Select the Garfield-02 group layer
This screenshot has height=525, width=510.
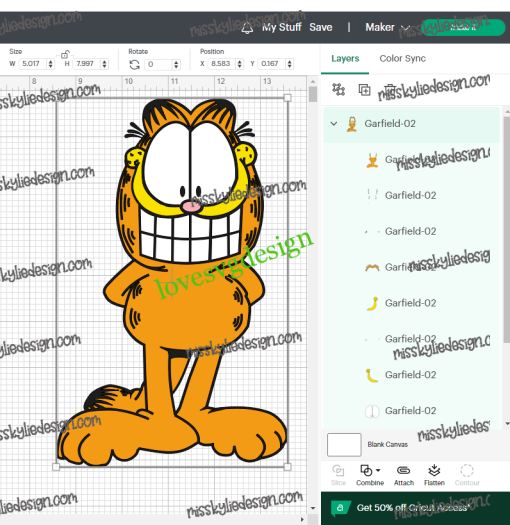(412, 124)
